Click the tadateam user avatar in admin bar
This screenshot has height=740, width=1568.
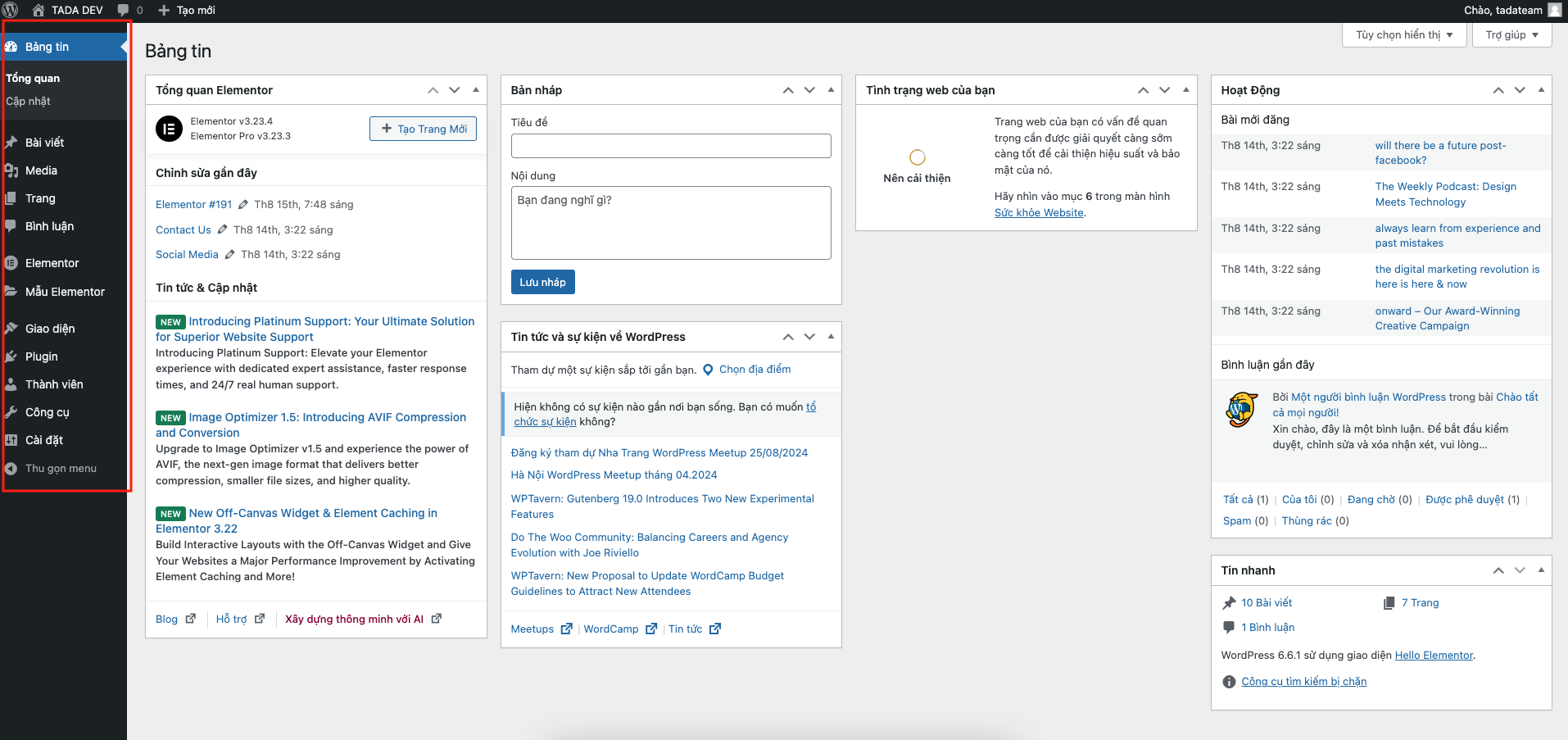[1554, 11]
